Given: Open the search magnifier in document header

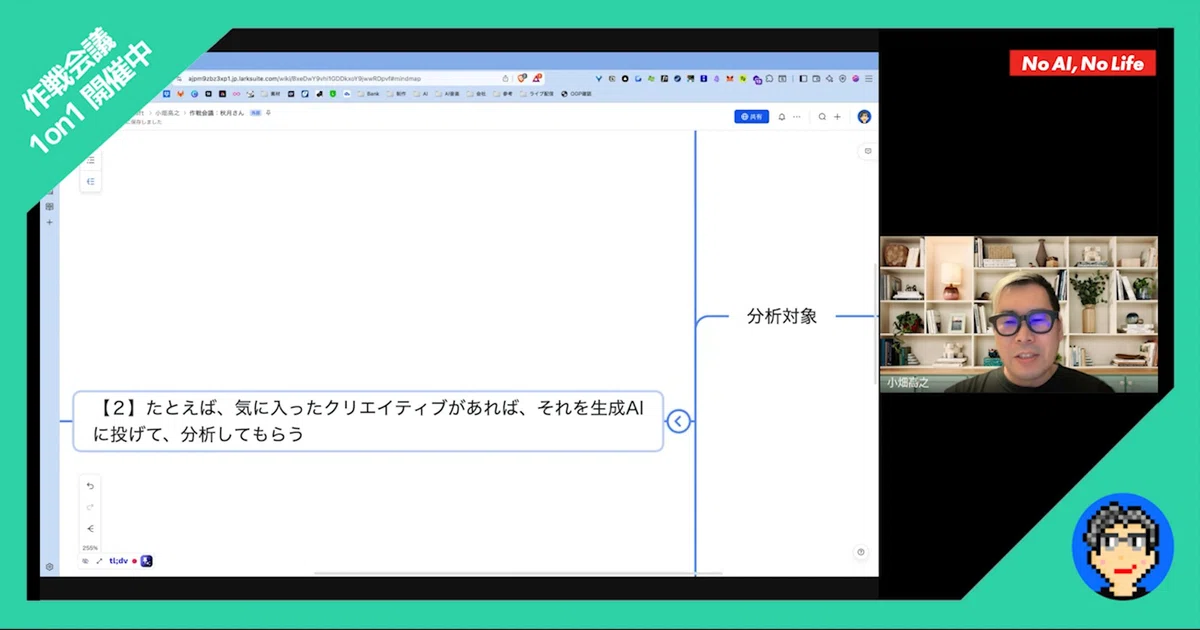Looking at the screenshot, I should click(x=822, y=117).
